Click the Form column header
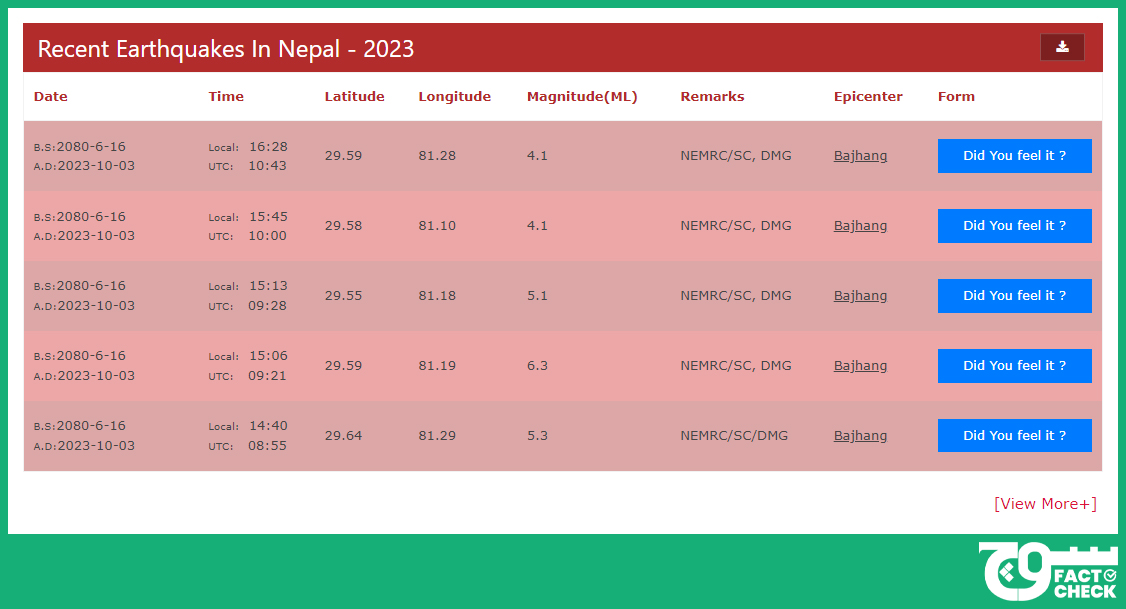 [957, 96]
